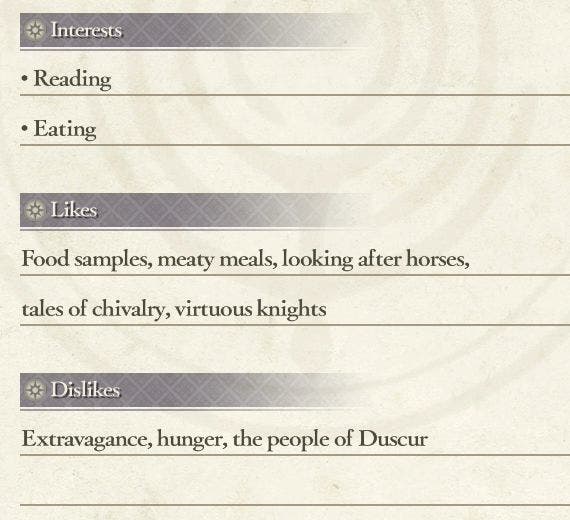Click the bullet before Reading
The height and width of the screenshot is (520, 570).
24,78
